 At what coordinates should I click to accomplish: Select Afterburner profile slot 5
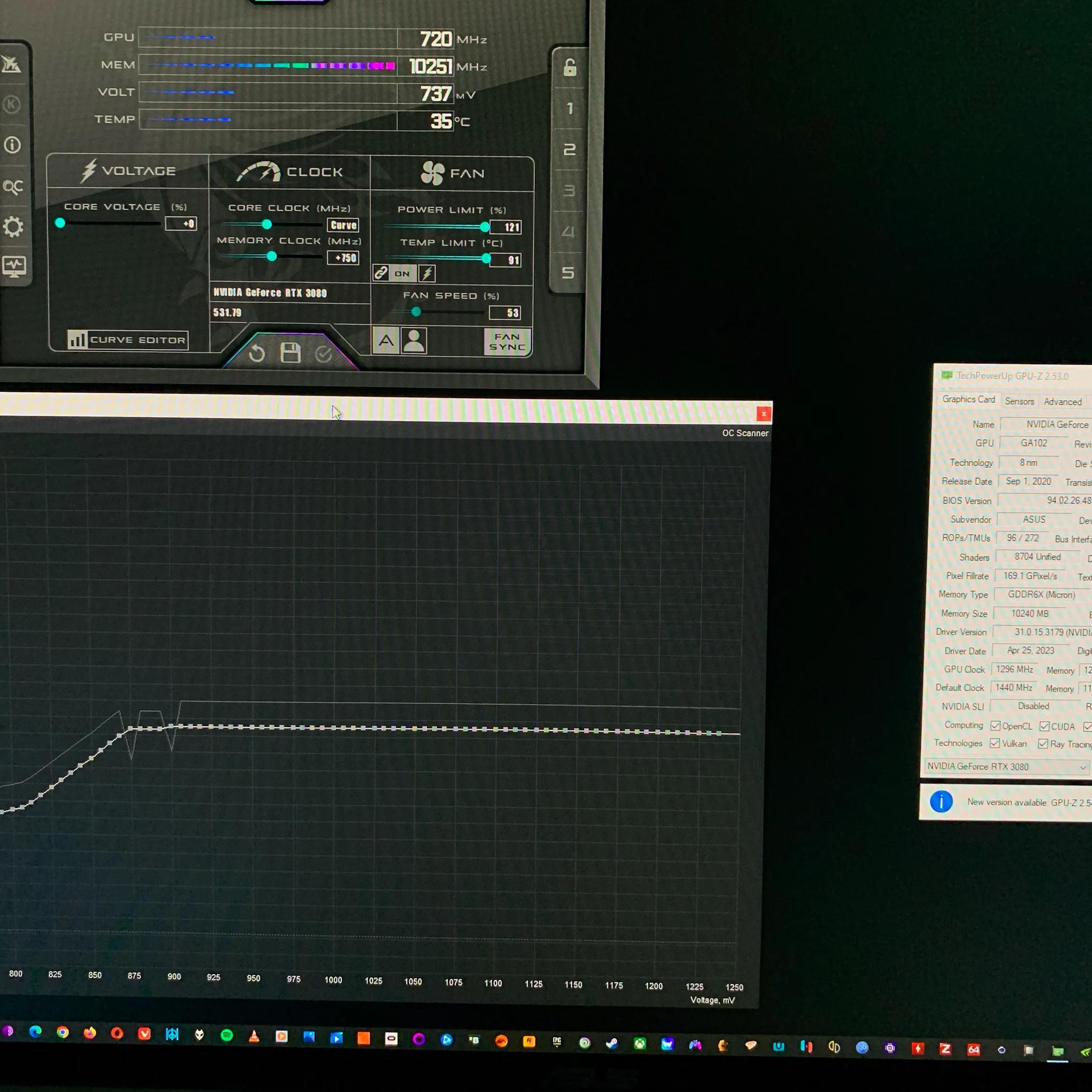click(568, 272)
